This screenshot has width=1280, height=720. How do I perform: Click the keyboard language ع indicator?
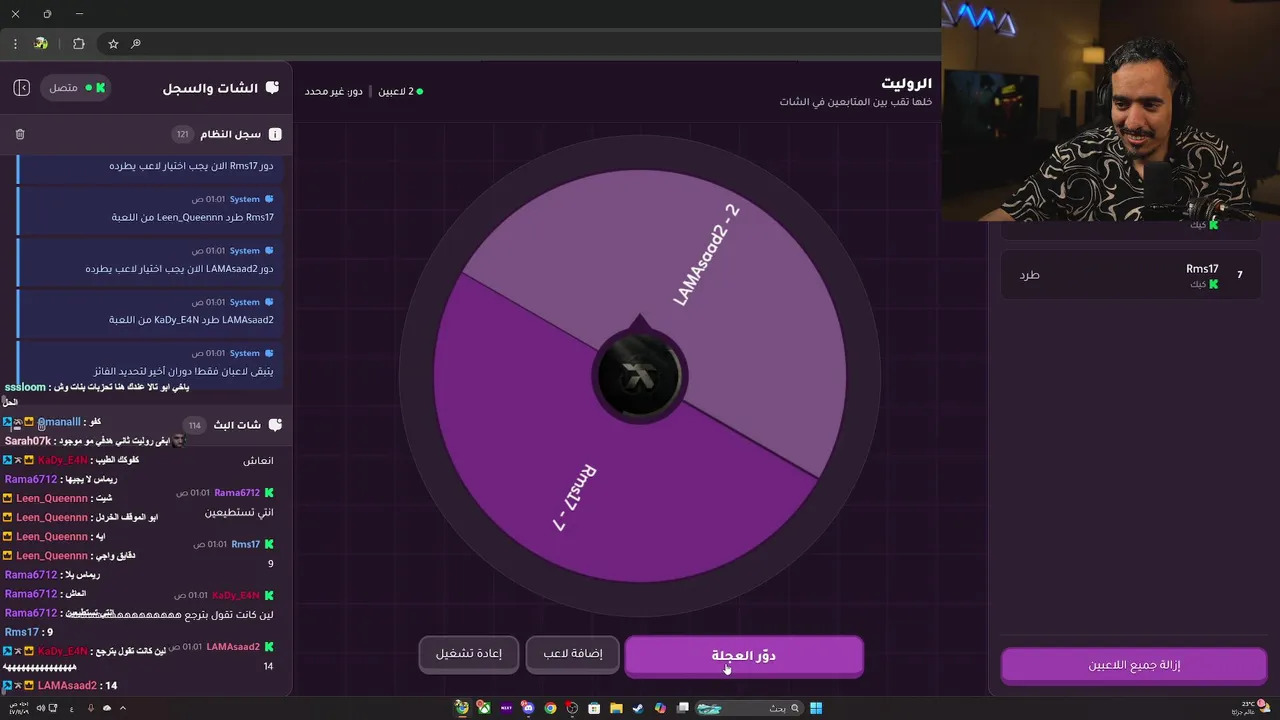(x=71, y=708)
